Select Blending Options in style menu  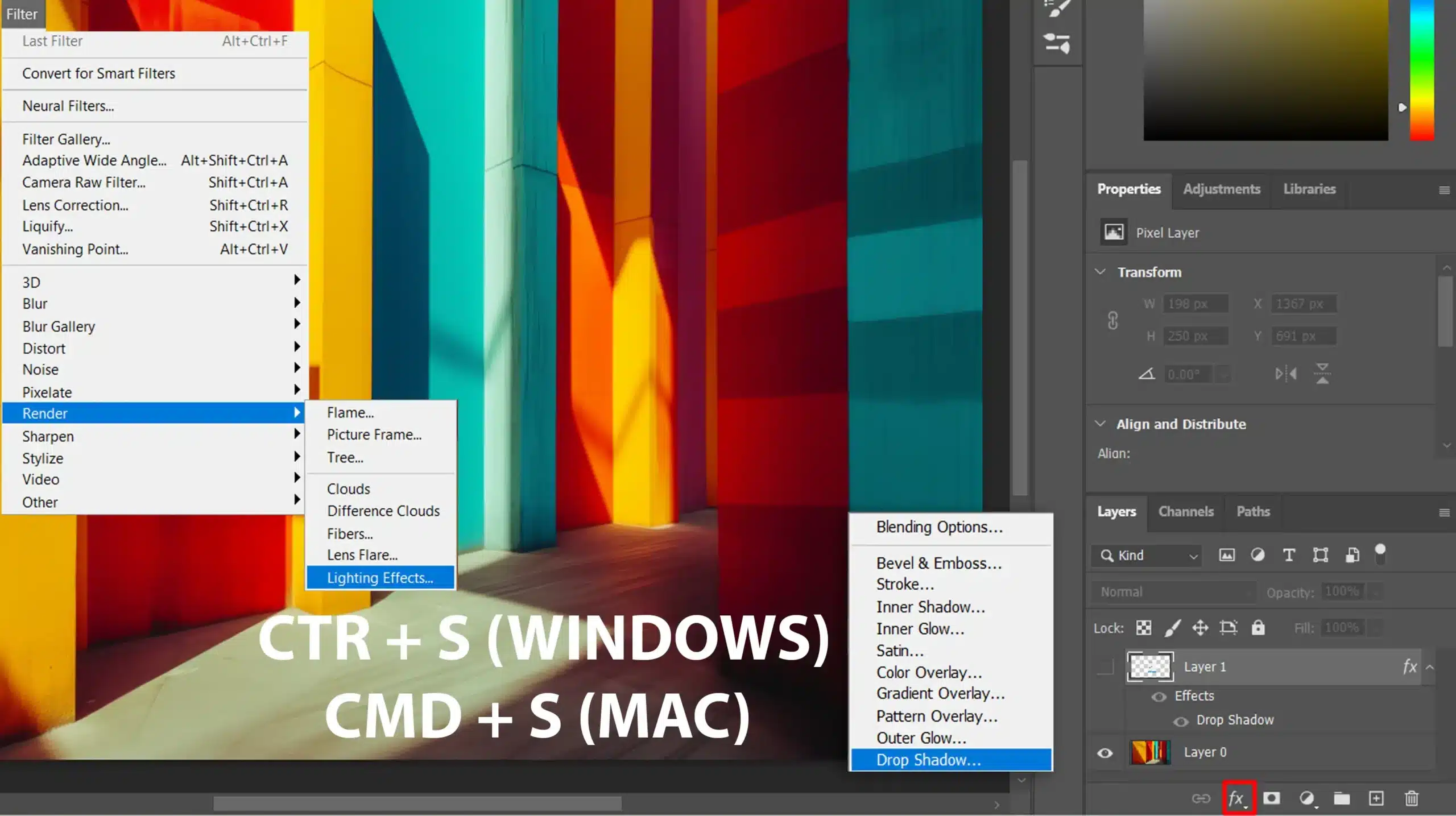[x=951, y=527]
